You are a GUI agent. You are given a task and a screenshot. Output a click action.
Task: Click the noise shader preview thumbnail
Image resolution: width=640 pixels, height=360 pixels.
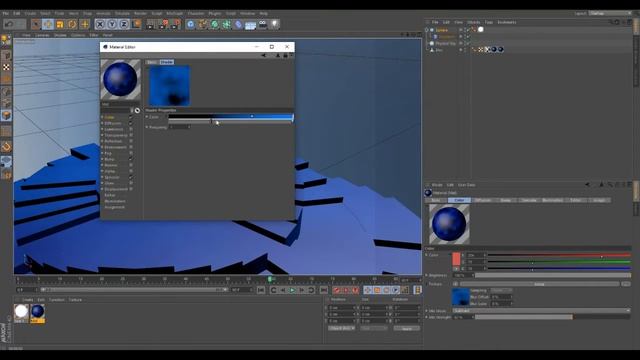169,86
